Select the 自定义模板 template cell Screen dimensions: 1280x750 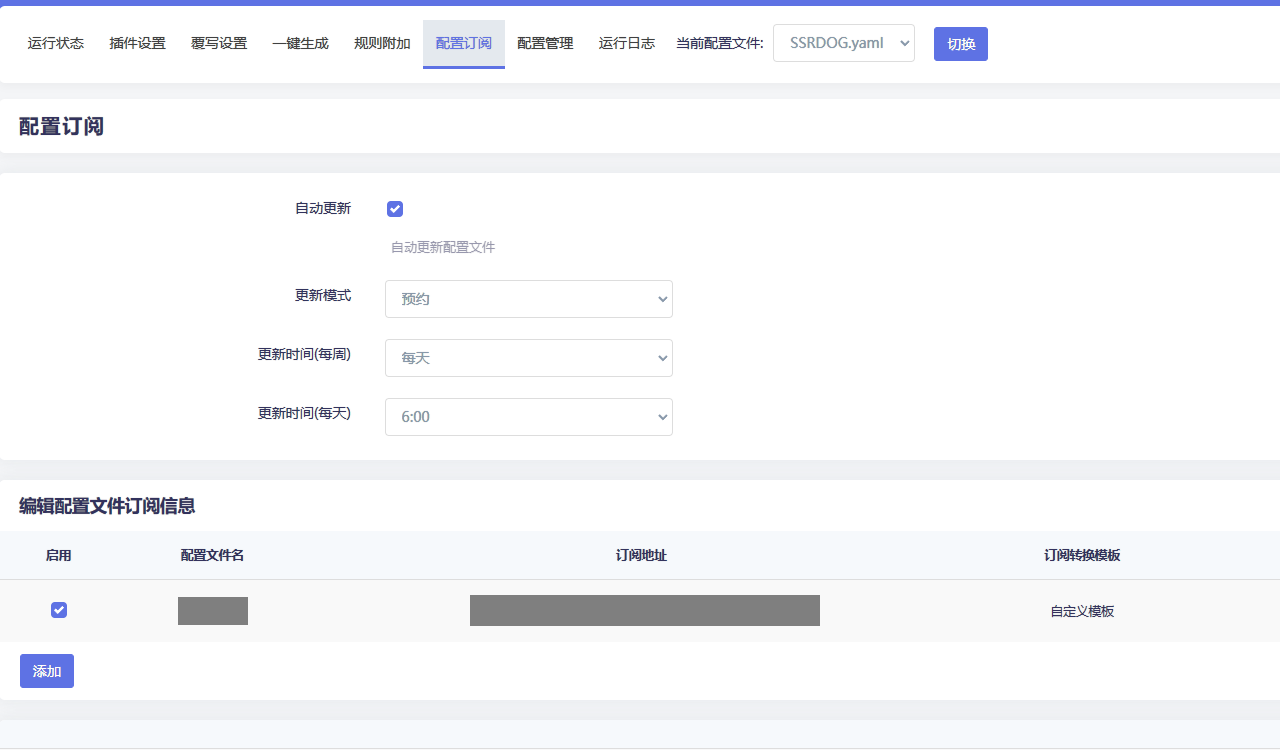click(1082, 611)
